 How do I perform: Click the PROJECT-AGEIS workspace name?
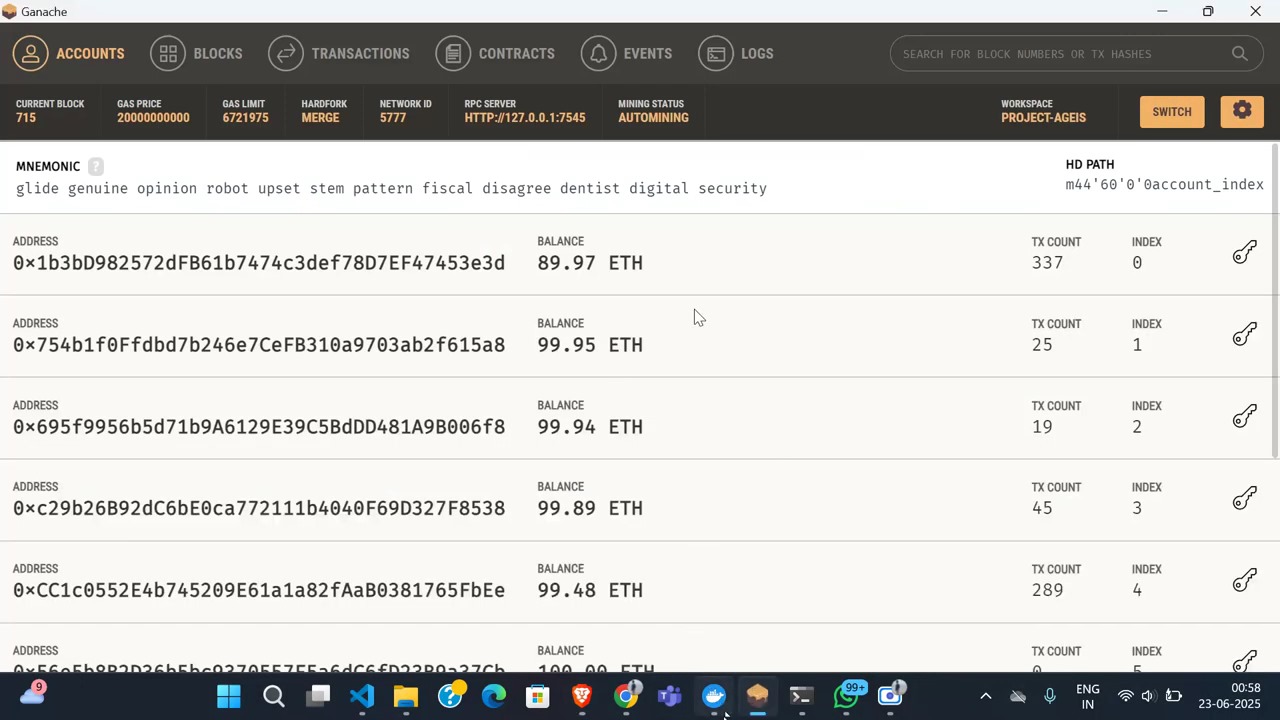click(1043, 118)
